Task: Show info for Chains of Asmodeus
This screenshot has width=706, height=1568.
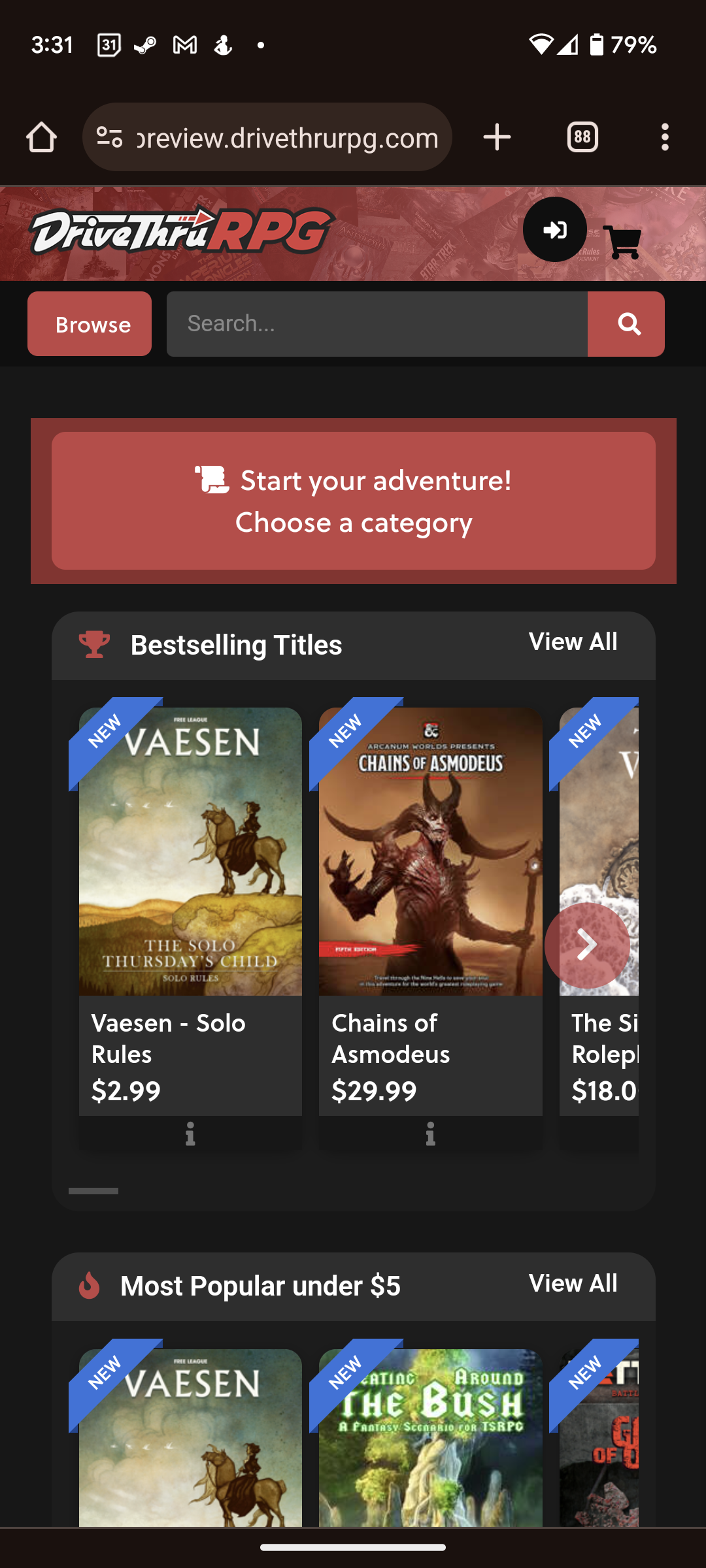Action: pyautogui.click(x=430, y=1134)
